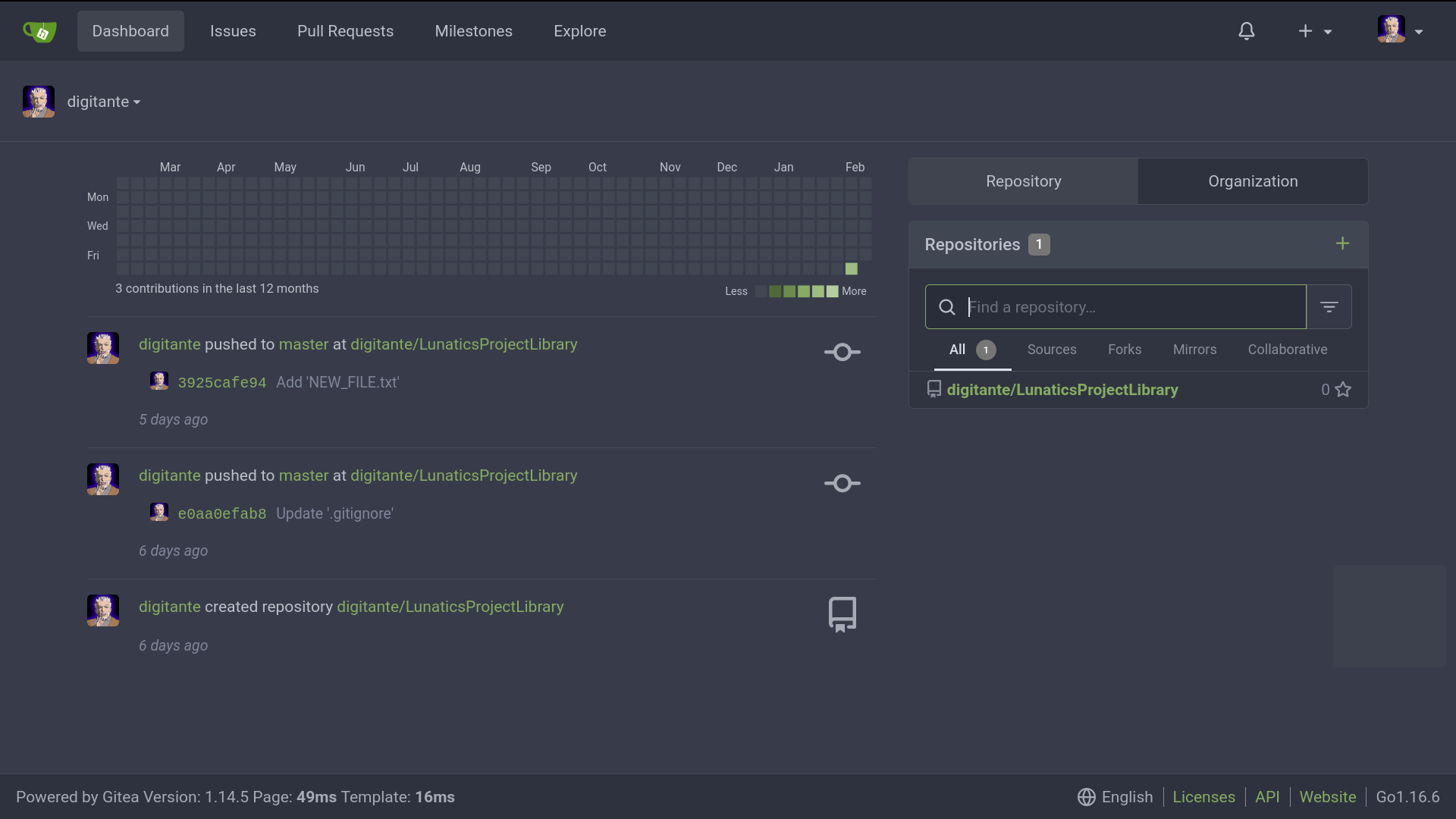Viewport: 1456px width, 819px height.
Task: Expand the digitante context switcher dropdown
Action: tap(104, 102)
